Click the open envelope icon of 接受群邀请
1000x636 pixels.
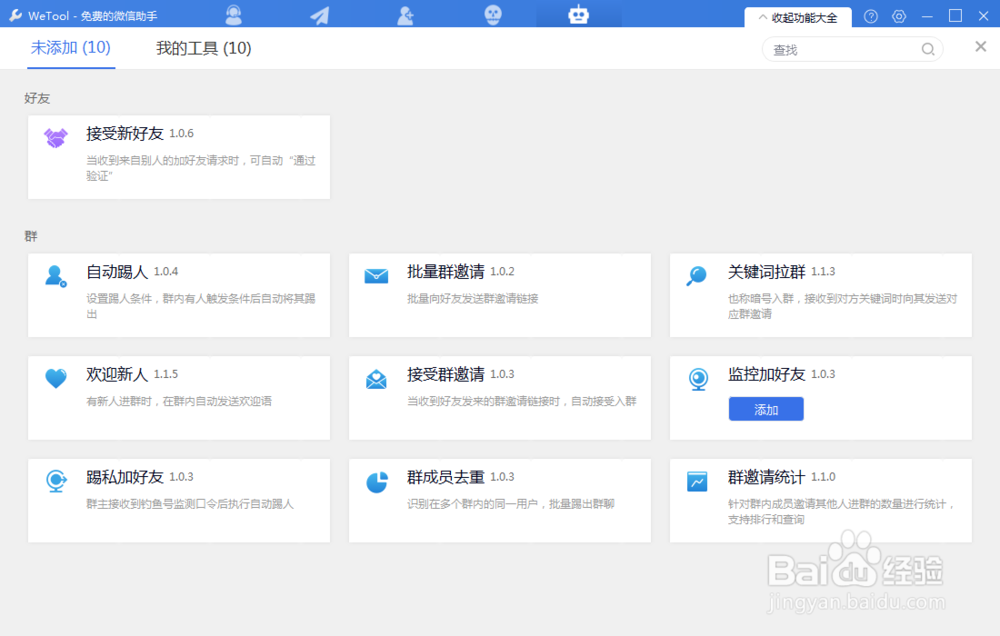coord(376,379)
